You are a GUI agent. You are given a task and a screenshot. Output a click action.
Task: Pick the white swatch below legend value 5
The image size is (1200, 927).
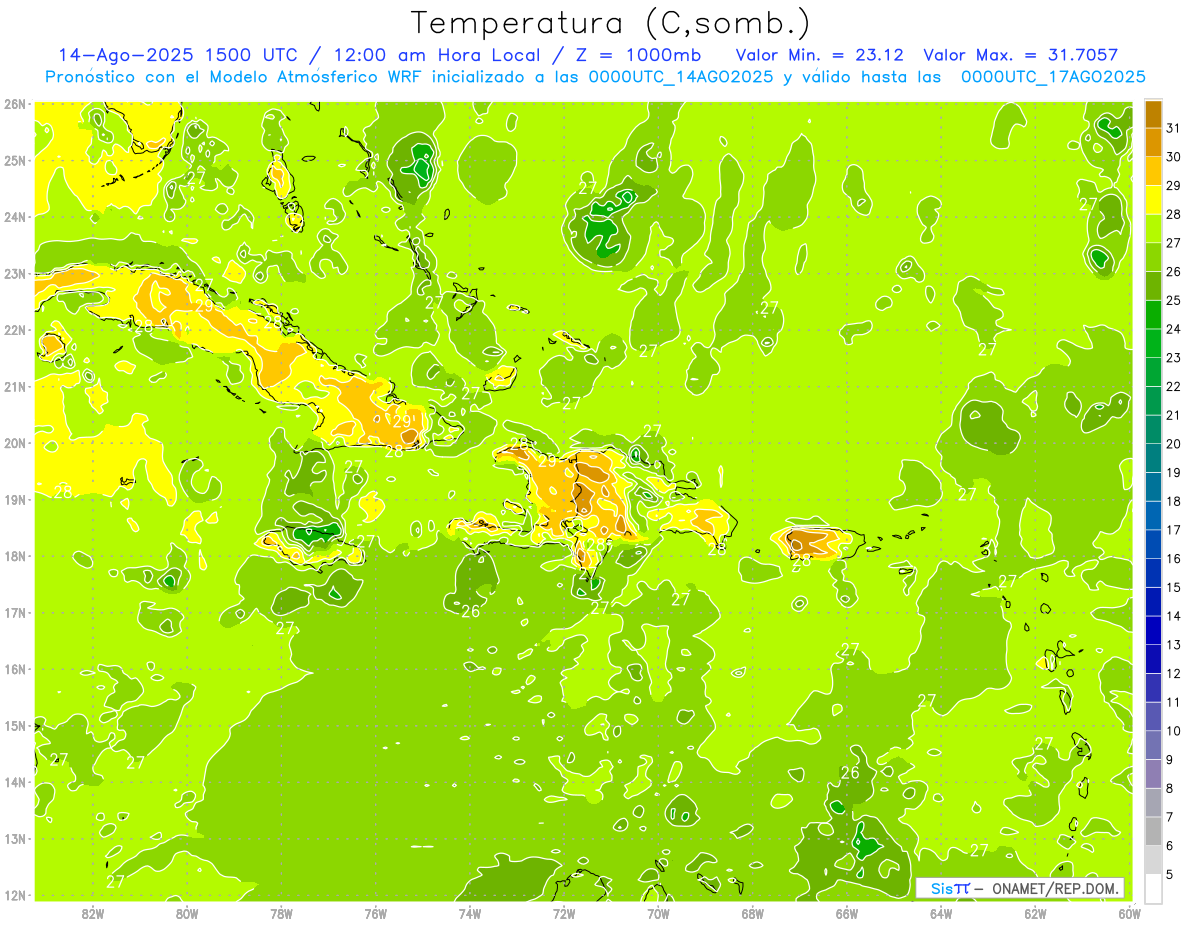point(1153,888)
